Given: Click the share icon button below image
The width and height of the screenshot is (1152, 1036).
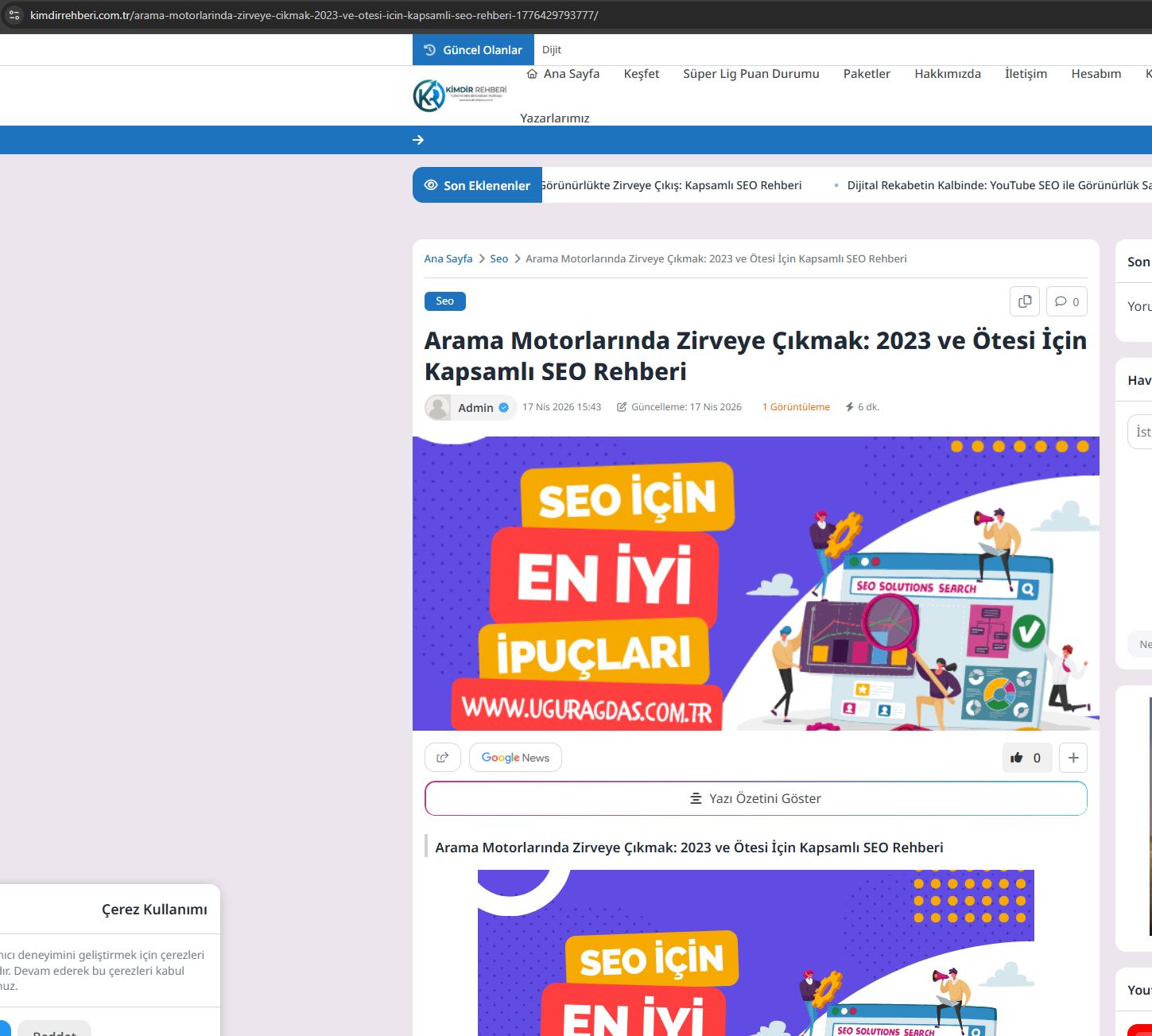Looking at the screenshot, I should click(x=443, y=758).
